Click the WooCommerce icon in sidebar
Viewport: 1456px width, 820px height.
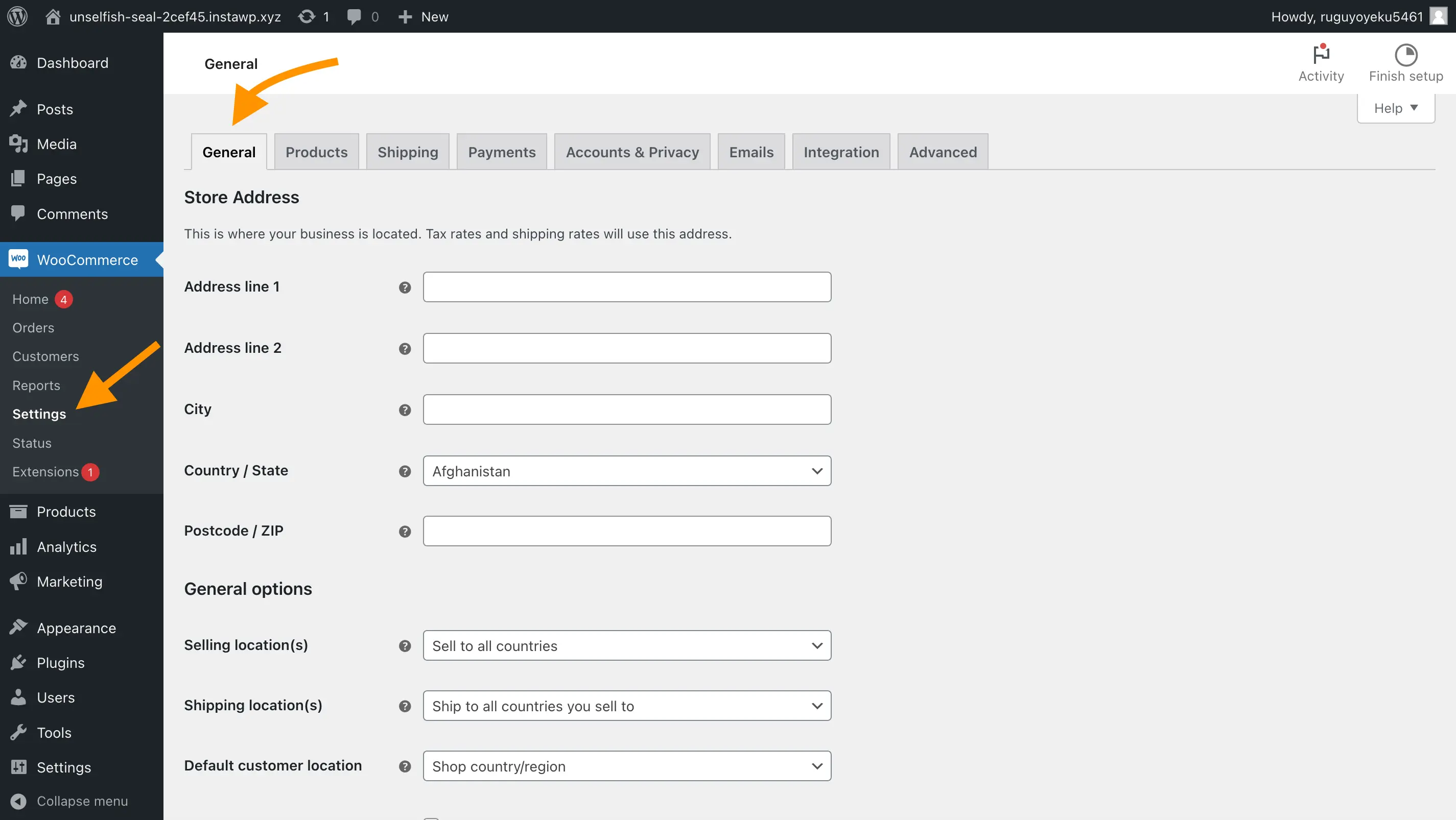click(x=19, y=259)
